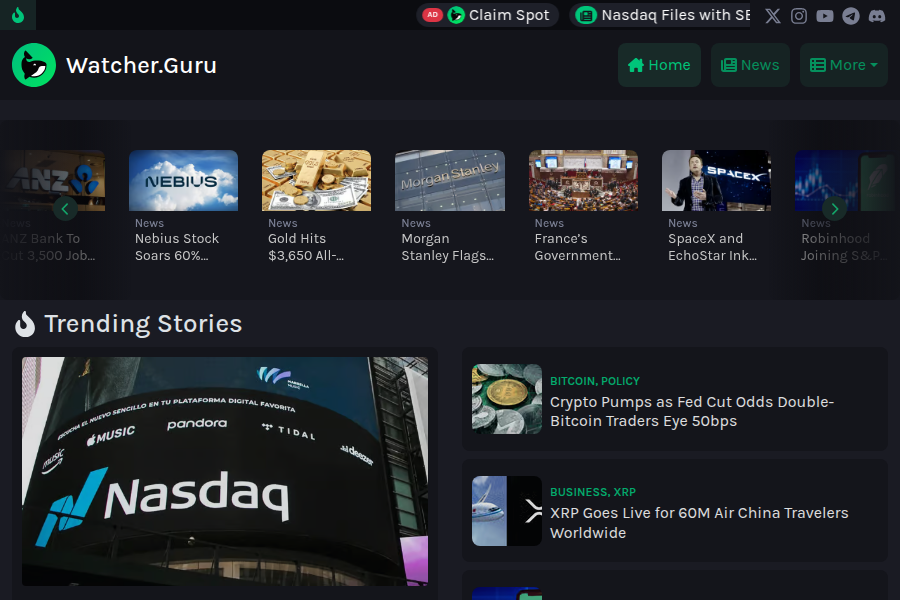
Task: Open the SpaceX and EchoStar story thumbnail
Action: click(x=716, y=181)
